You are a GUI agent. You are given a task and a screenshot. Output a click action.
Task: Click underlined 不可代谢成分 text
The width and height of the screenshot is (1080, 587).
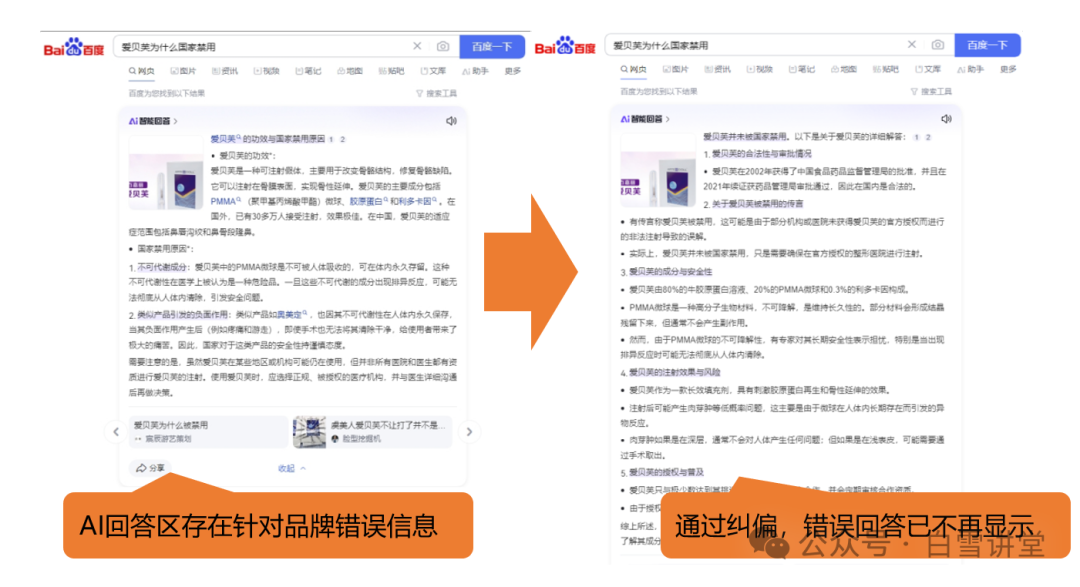pyautogui.click(x=162, y=267)
